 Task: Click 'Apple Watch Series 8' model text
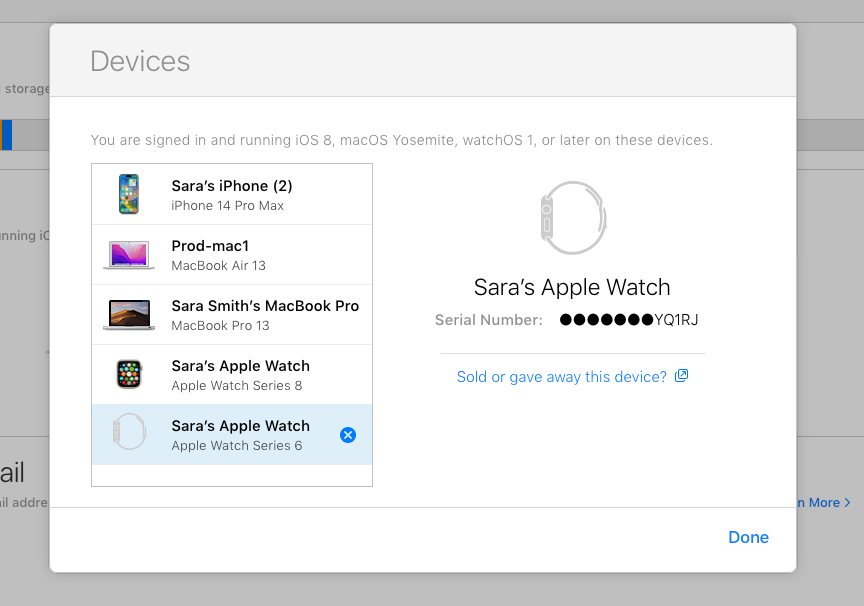tap(237, 386)
